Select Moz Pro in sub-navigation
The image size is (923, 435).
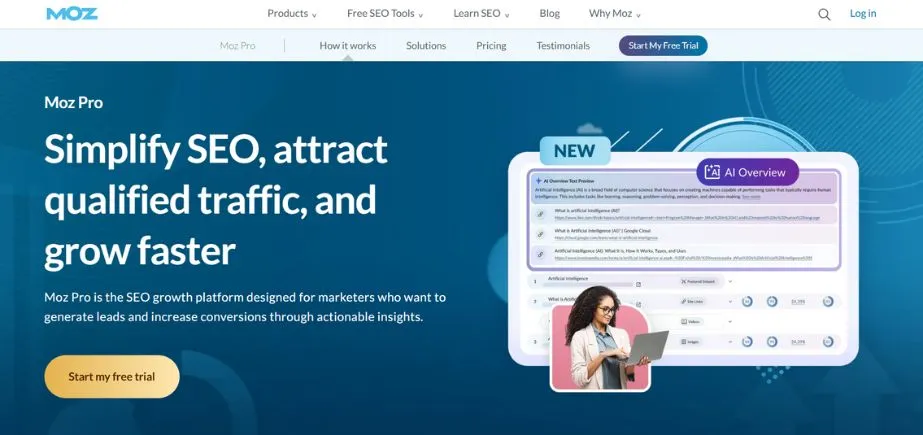[238, 45]
